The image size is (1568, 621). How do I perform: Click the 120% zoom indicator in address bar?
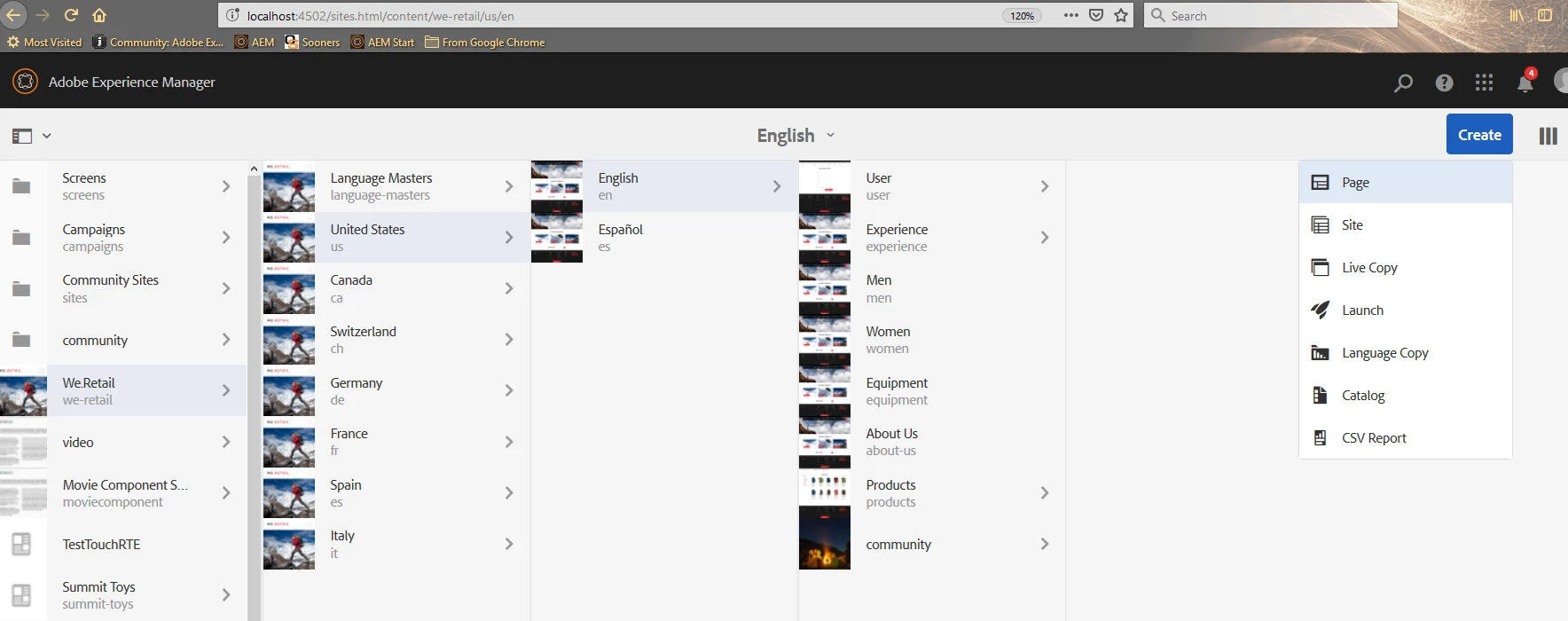coord(1022,15)
